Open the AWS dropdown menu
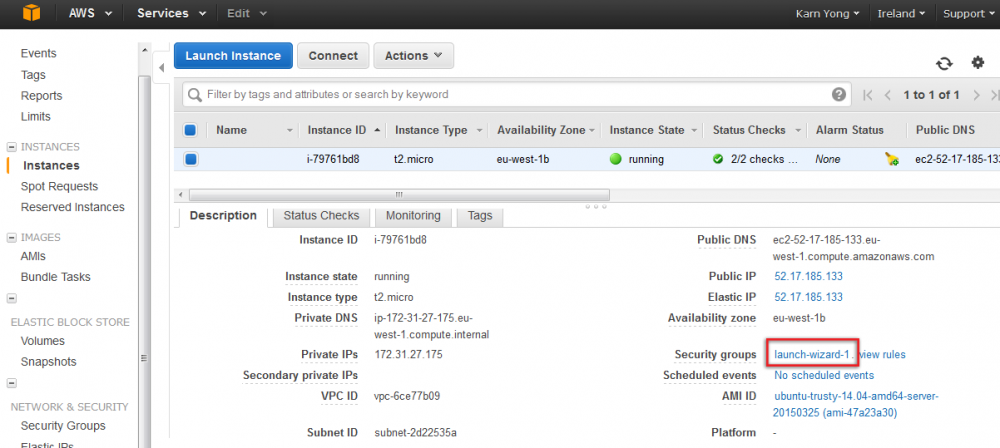The height and width of the screenshot is (448, 1000). coord(90,13)
